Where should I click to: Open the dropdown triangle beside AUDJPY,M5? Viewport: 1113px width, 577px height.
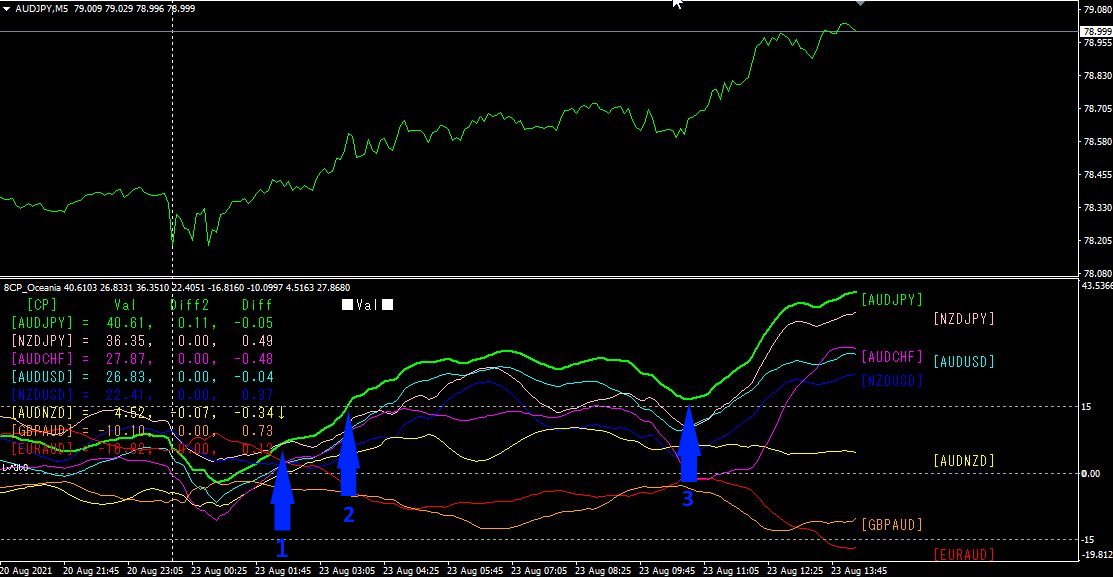coord(6,9)
